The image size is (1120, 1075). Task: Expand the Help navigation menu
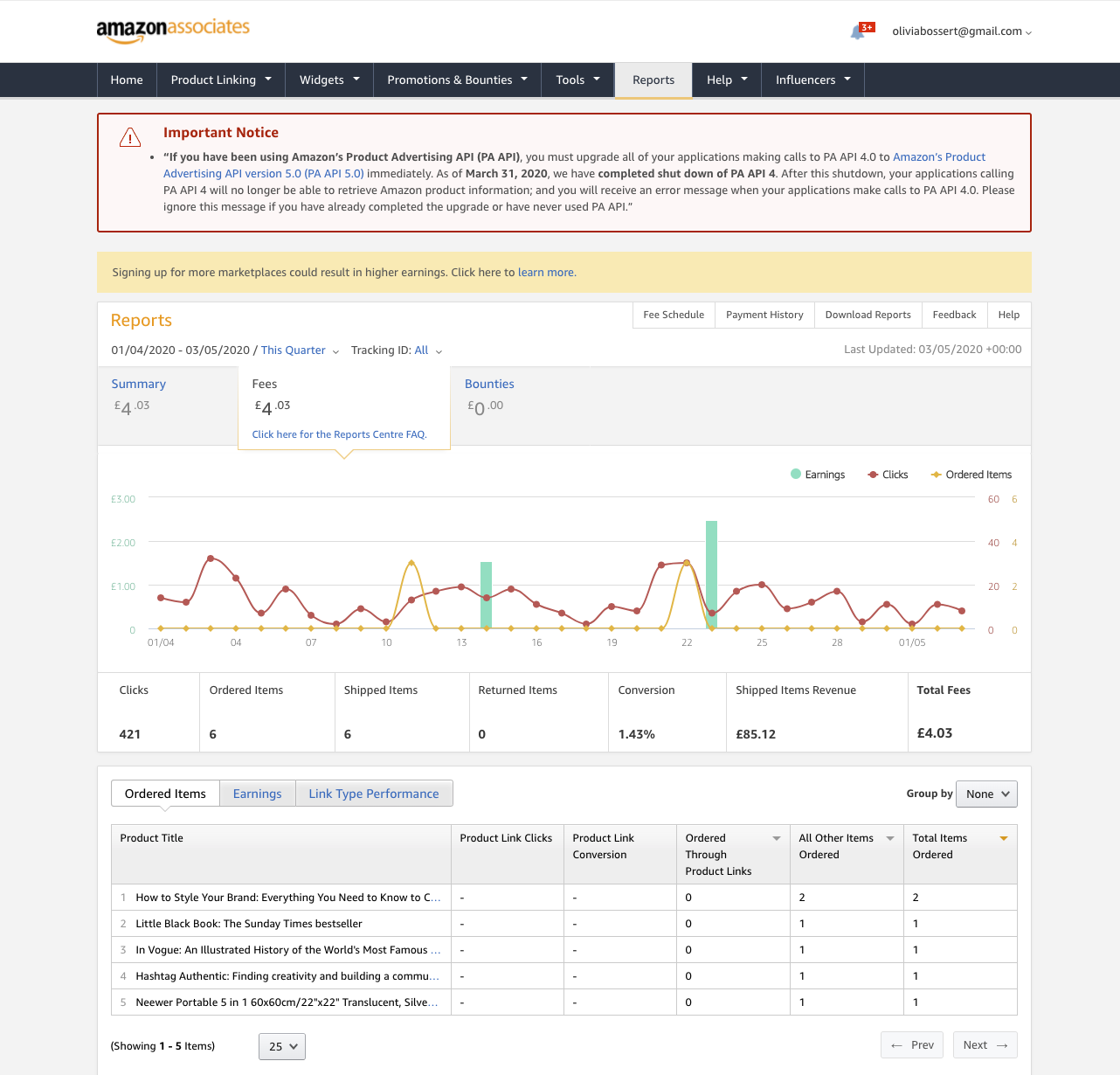tap(727, 80)
